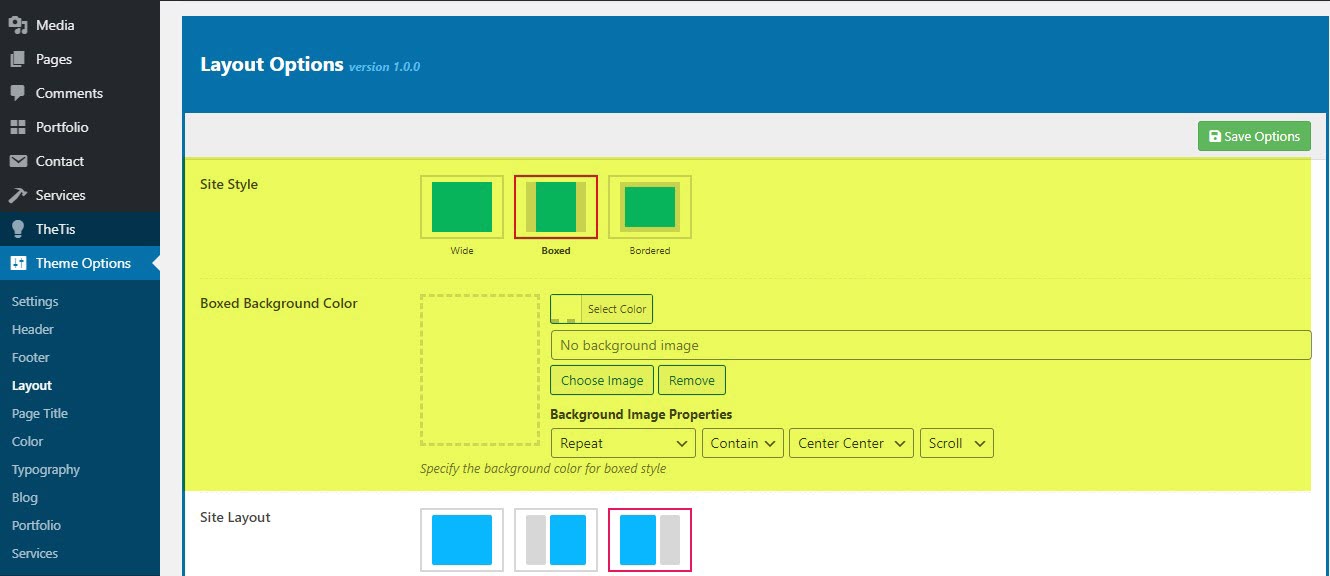This screenshot has width=1330, height=576.
Task: Go to Blog submenu item
Action: (x=25, y=497)
